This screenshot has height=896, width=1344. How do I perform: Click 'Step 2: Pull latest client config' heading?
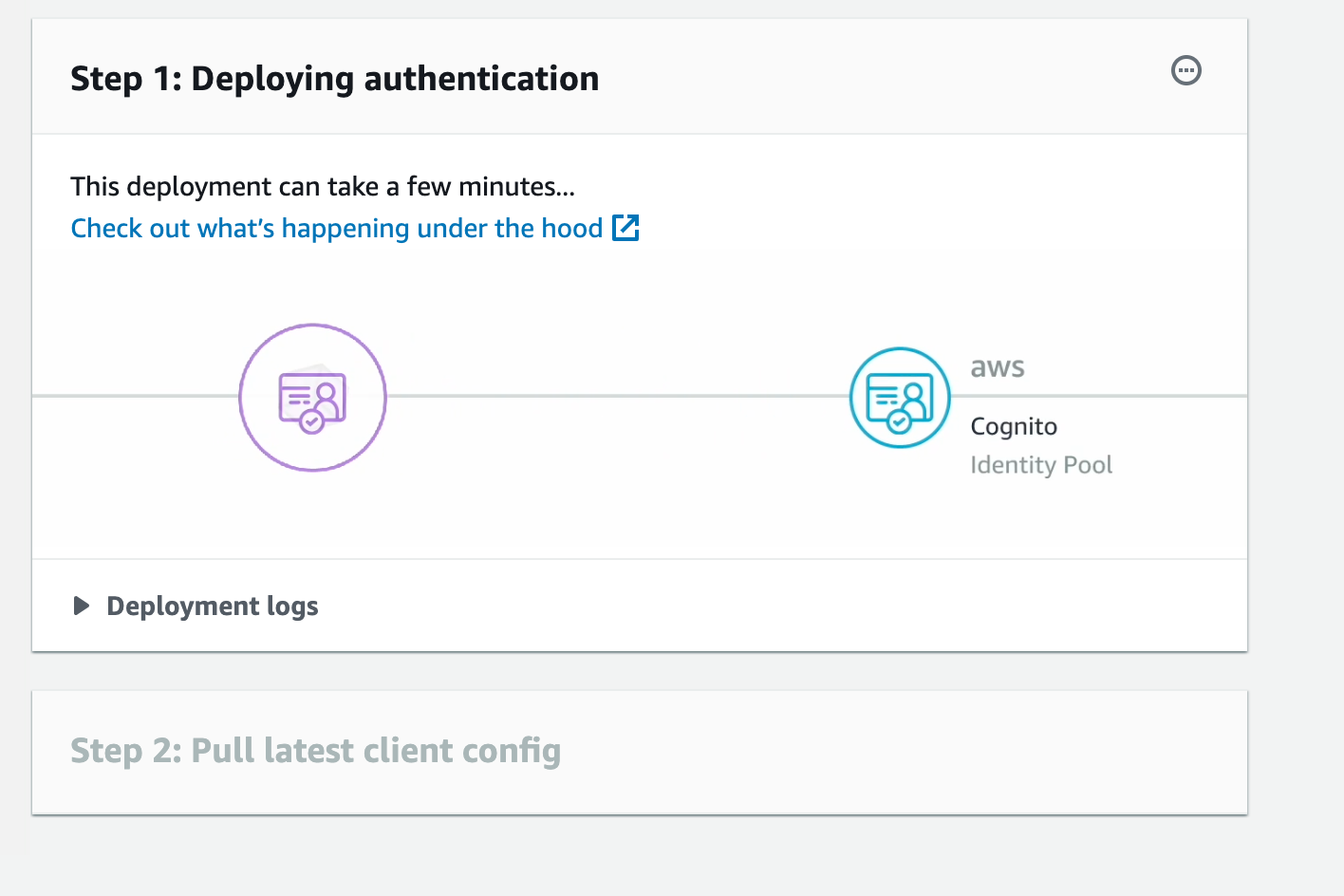pyautogui.click(x=316, y=751)
